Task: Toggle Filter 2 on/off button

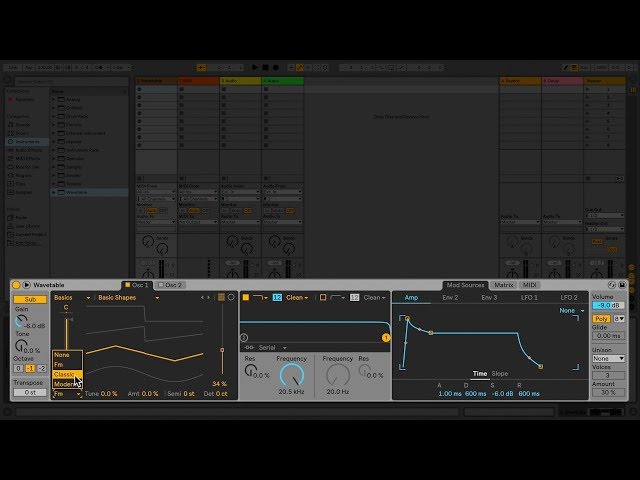Action: (323, 298)
